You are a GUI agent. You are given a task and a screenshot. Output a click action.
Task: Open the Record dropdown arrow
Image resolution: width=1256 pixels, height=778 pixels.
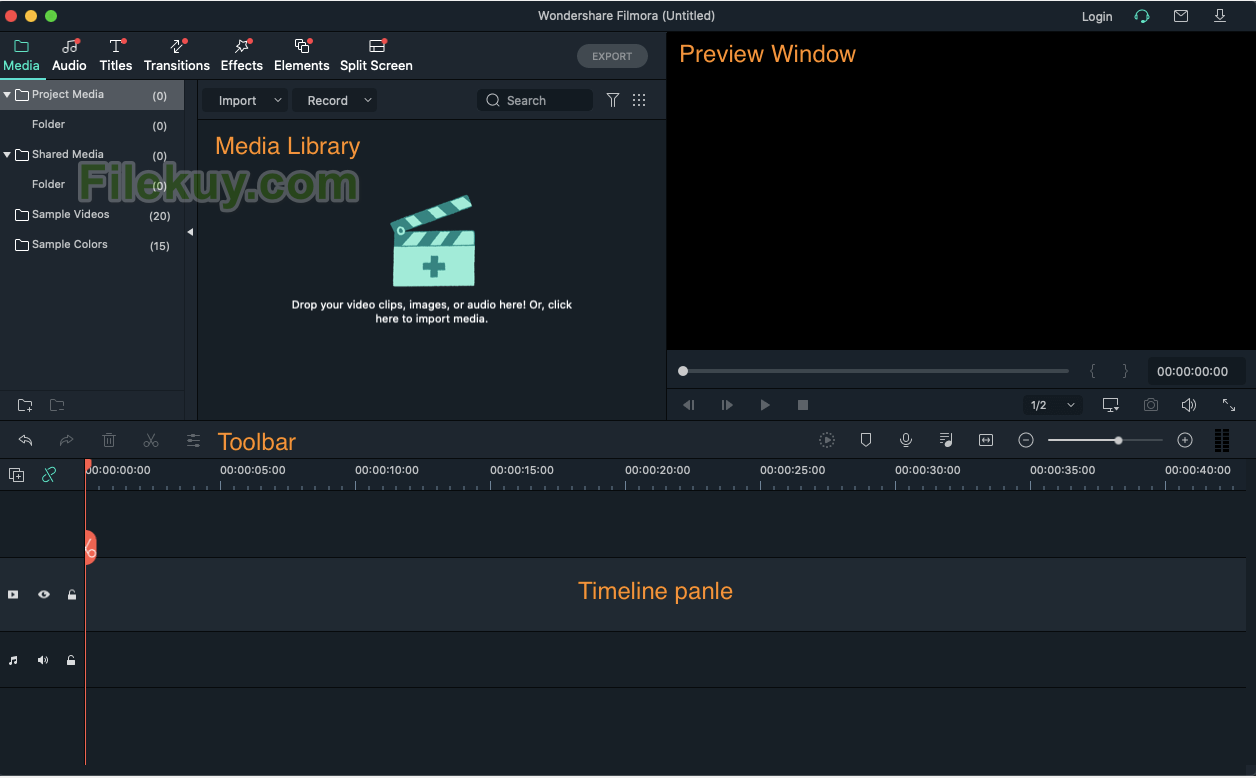point(368,100)
